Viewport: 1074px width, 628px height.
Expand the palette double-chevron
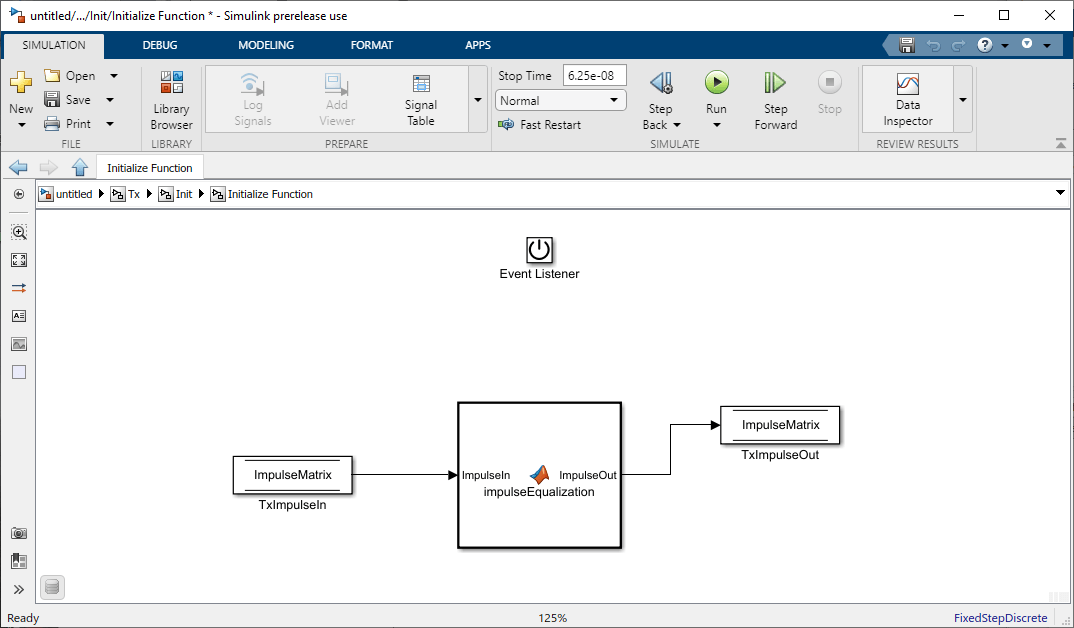(x=19, y=590)
